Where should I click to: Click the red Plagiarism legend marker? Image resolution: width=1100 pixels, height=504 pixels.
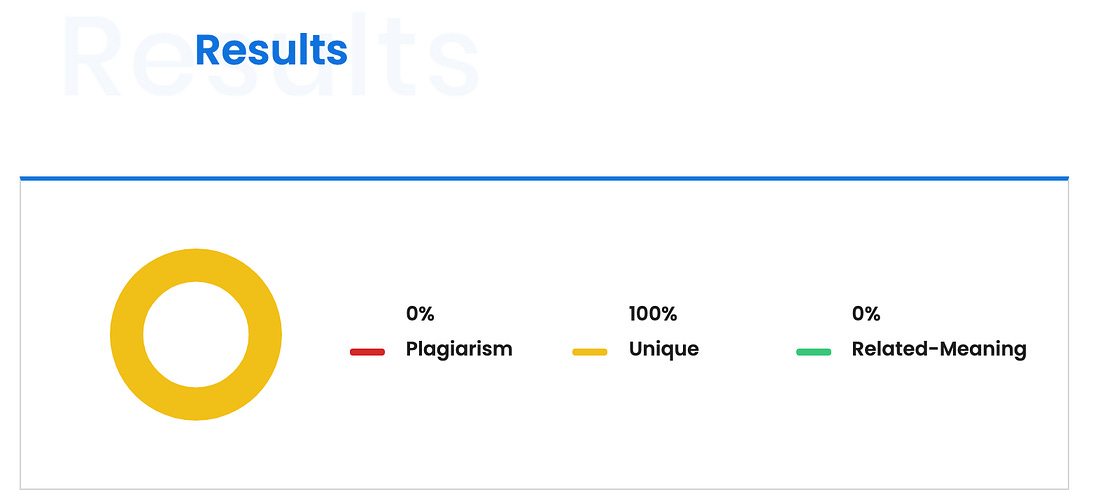[367, 352]
